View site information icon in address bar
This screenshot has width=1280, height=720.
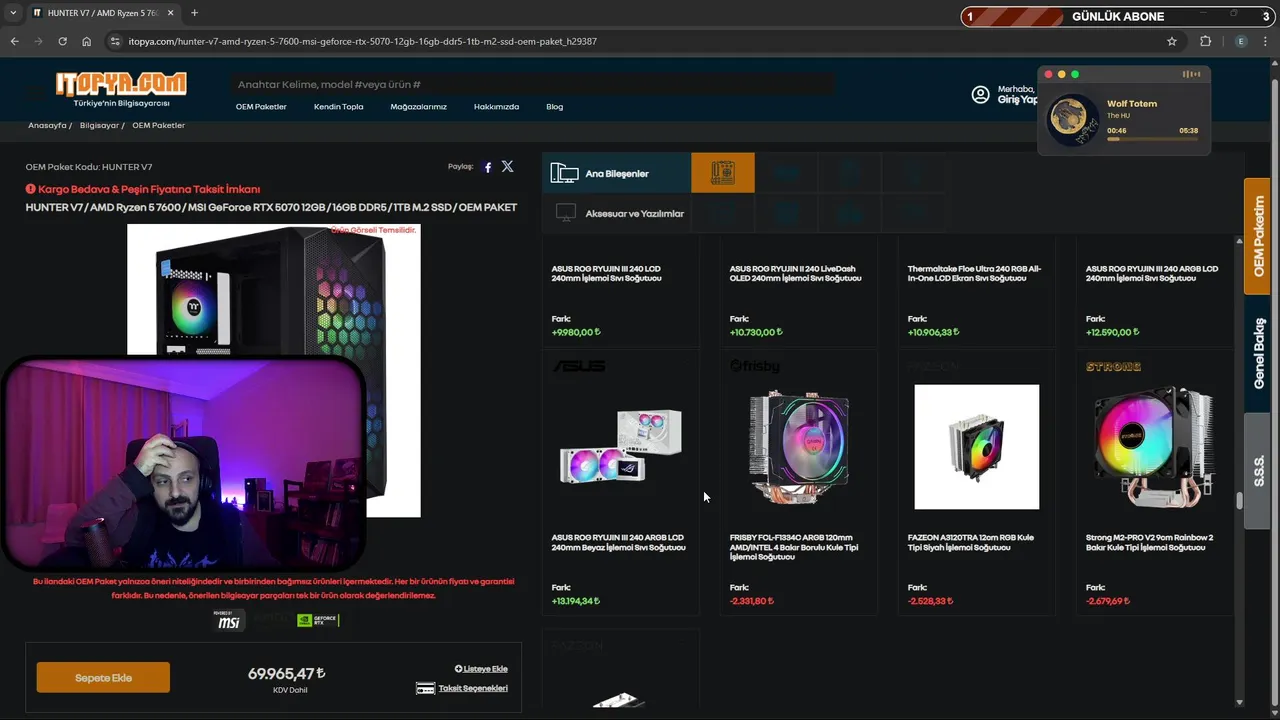pyautogui.click(x=115, y=41)
